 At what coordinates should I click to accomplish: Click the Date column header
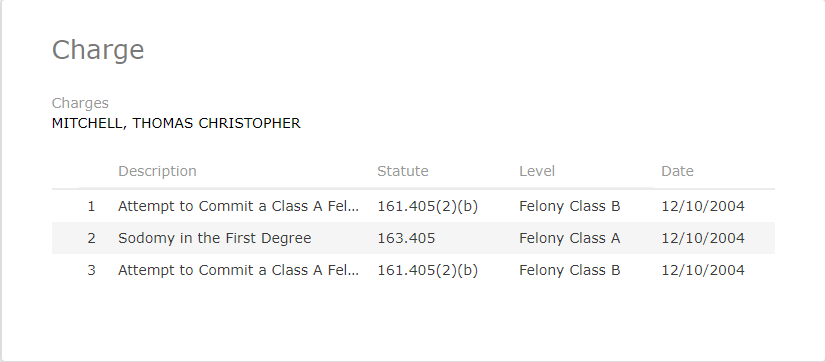coord(677,172)
